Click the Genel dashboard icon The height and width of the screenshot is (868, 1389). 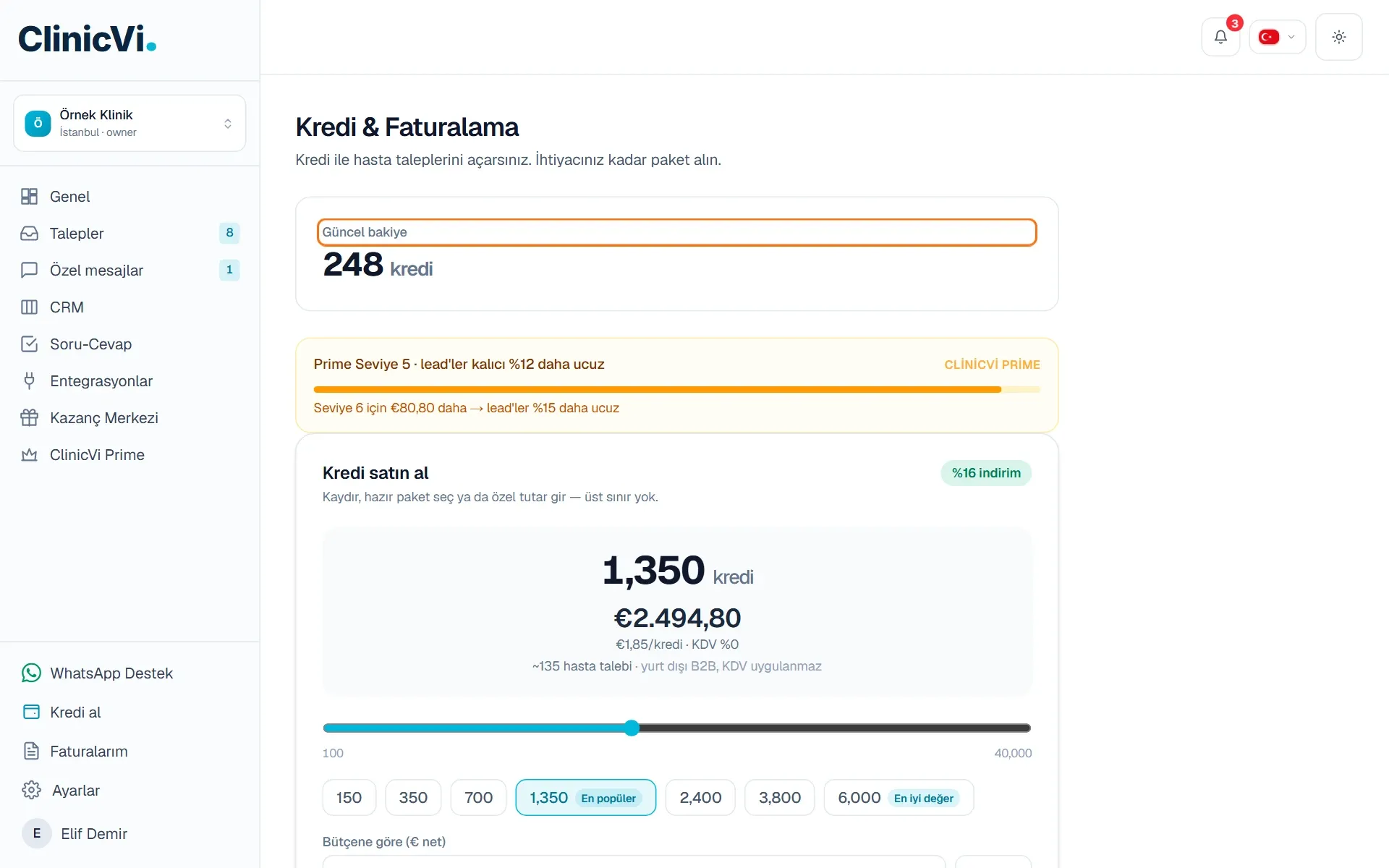pos(30,197)
